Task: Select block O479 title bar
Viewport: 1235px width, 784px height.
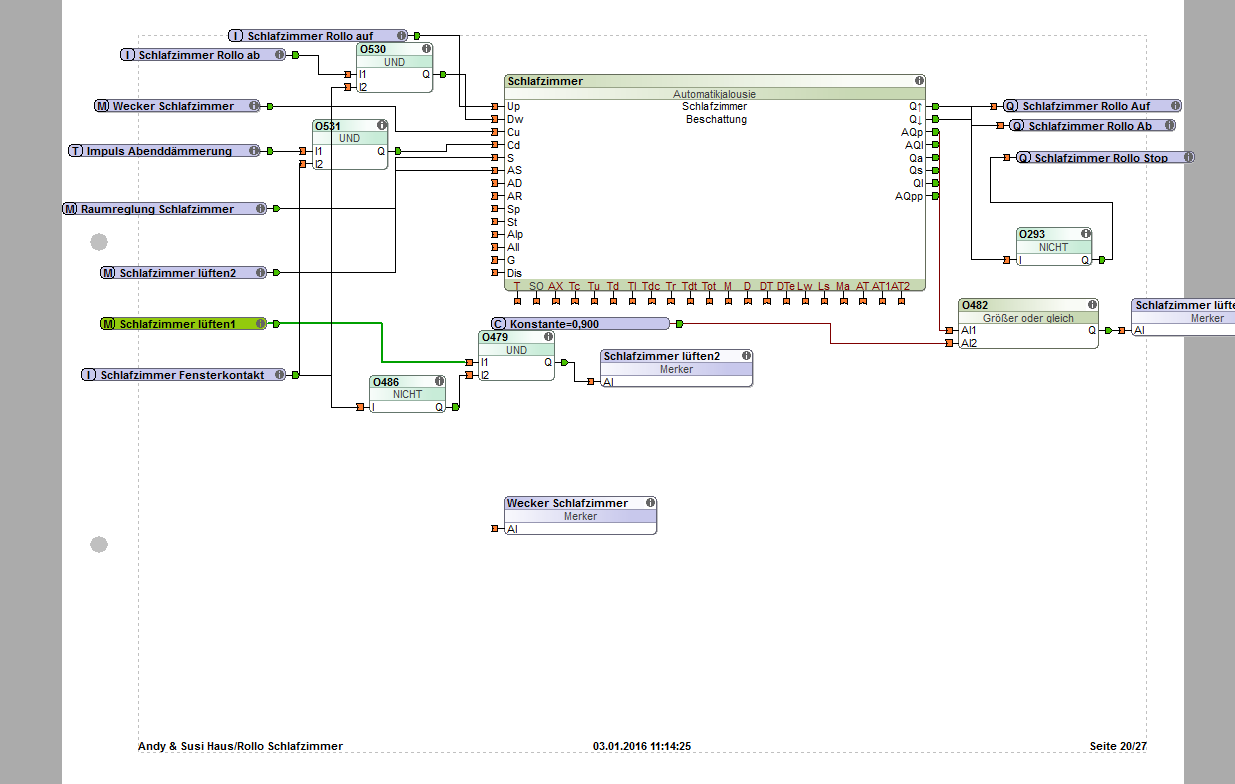Action: coord(516,337)
